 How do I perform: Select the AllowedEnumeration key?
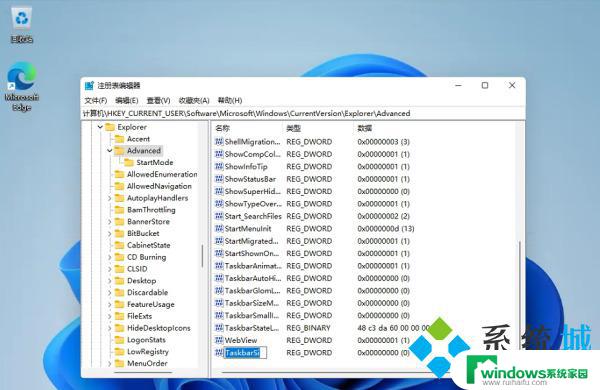click(156, 175)
